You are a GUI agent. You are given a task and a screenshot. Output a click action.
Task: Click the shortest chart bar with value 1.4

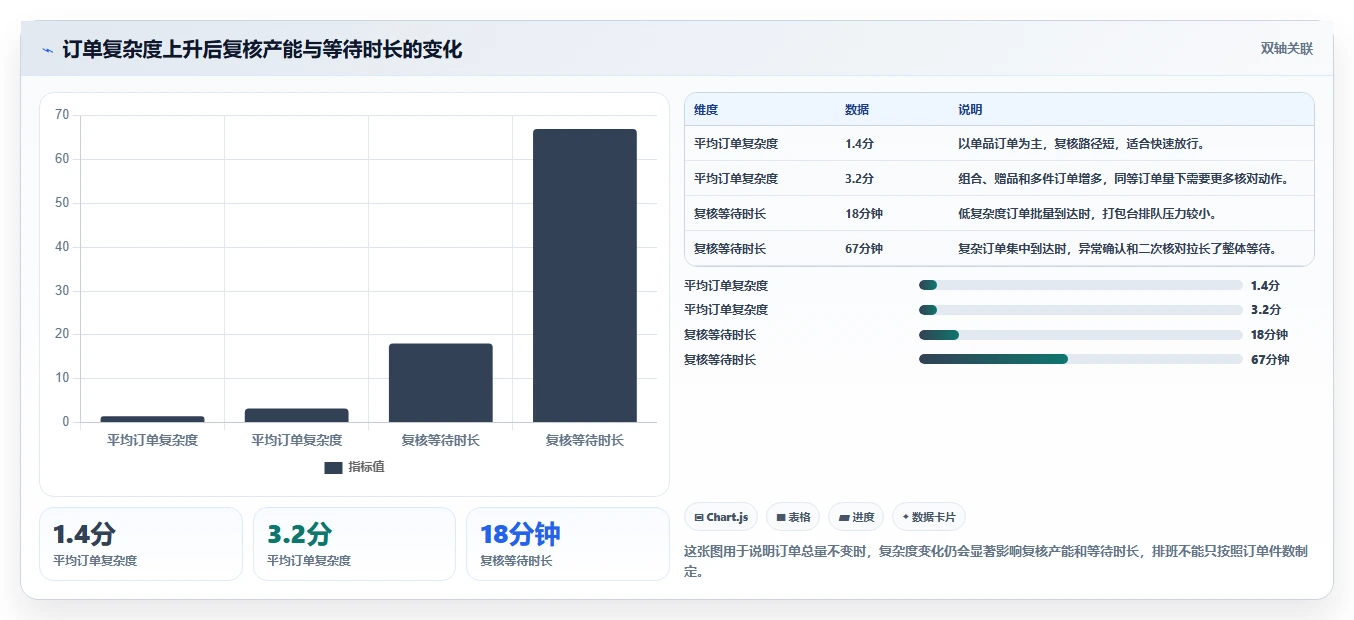pyautogui.click(x=153, y=419)
